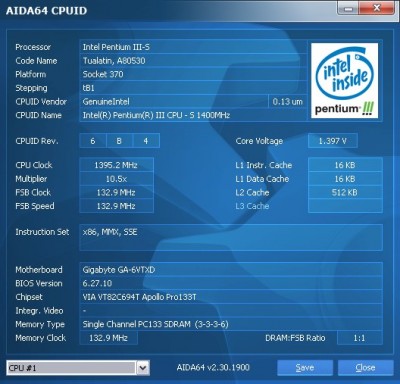The image size is (400, 384).
Task: Click the L1 Data Cache value '16 KB'
Action: pos(345,179)
